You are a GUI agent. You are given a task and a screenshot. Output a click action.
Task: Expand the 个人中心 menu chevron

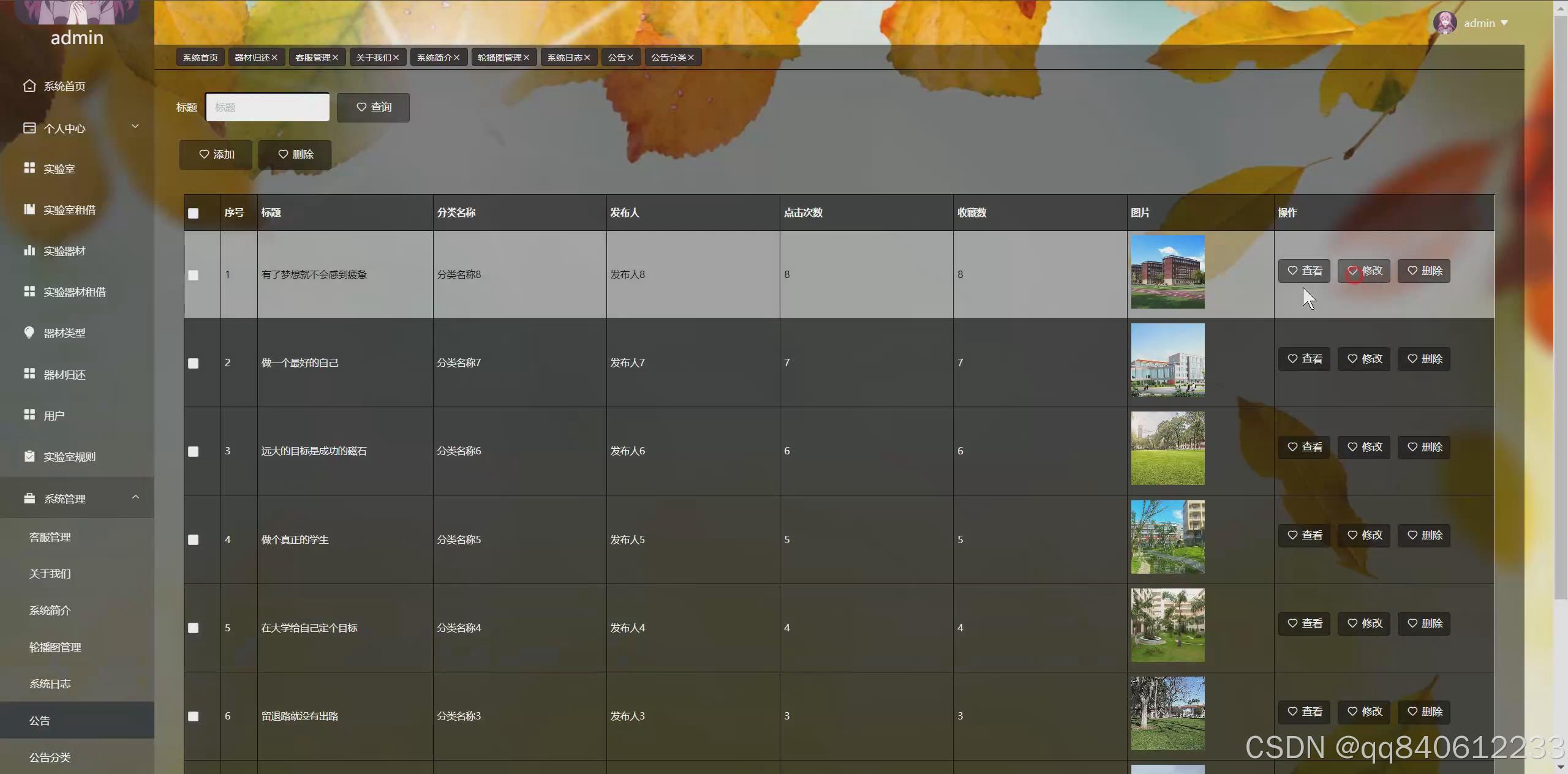[x=135, y=127]
